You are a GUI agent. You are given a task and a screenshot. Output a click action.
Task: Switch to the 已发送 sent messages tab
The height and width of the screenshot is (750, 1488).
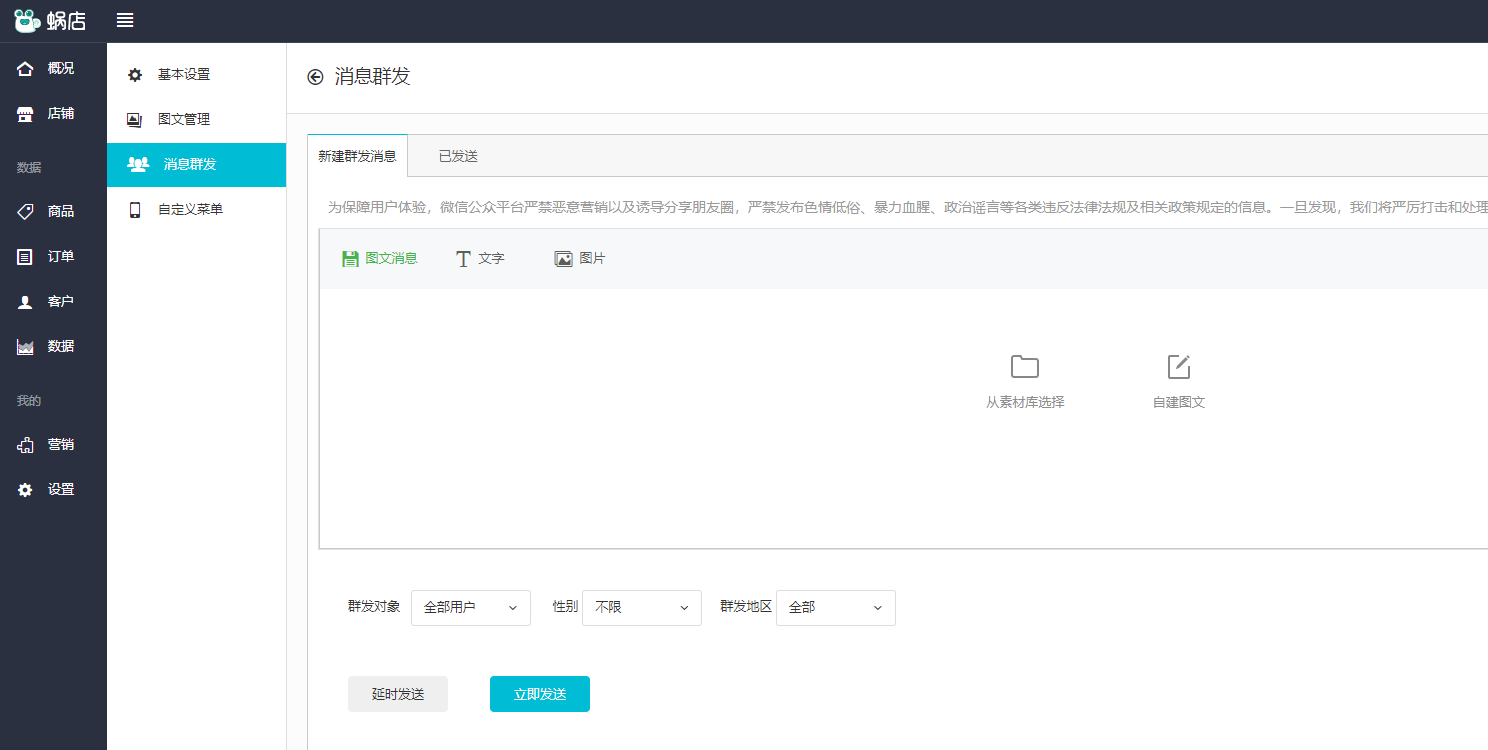click(457, 155)
